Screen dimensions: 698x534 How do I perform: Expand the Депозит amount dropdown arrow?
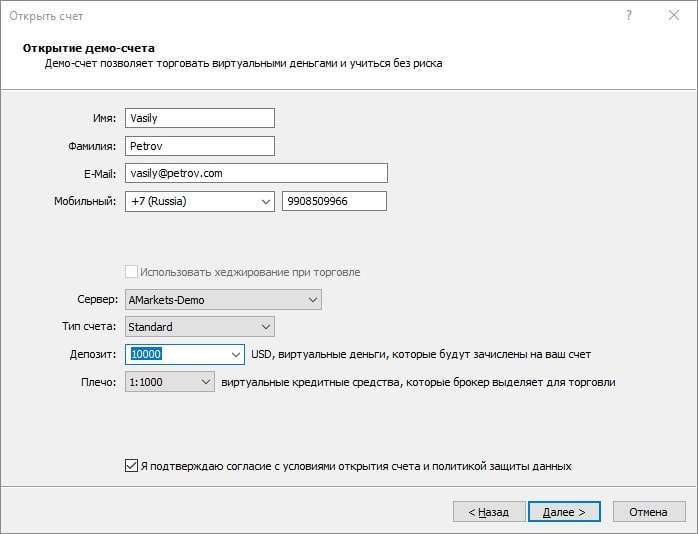[235, 355]
